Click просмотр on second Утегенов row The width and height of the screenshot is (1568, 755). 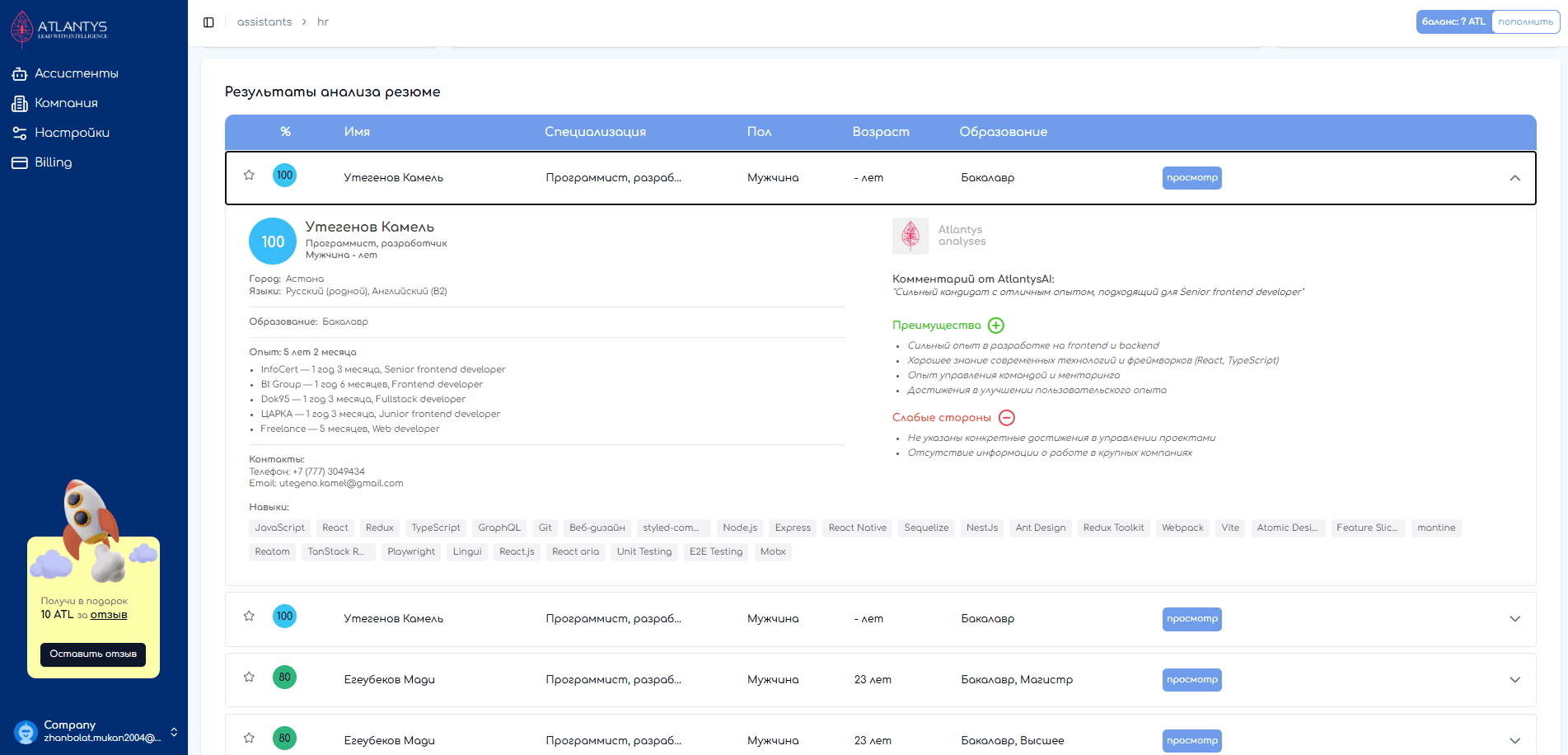[1191, 619]
